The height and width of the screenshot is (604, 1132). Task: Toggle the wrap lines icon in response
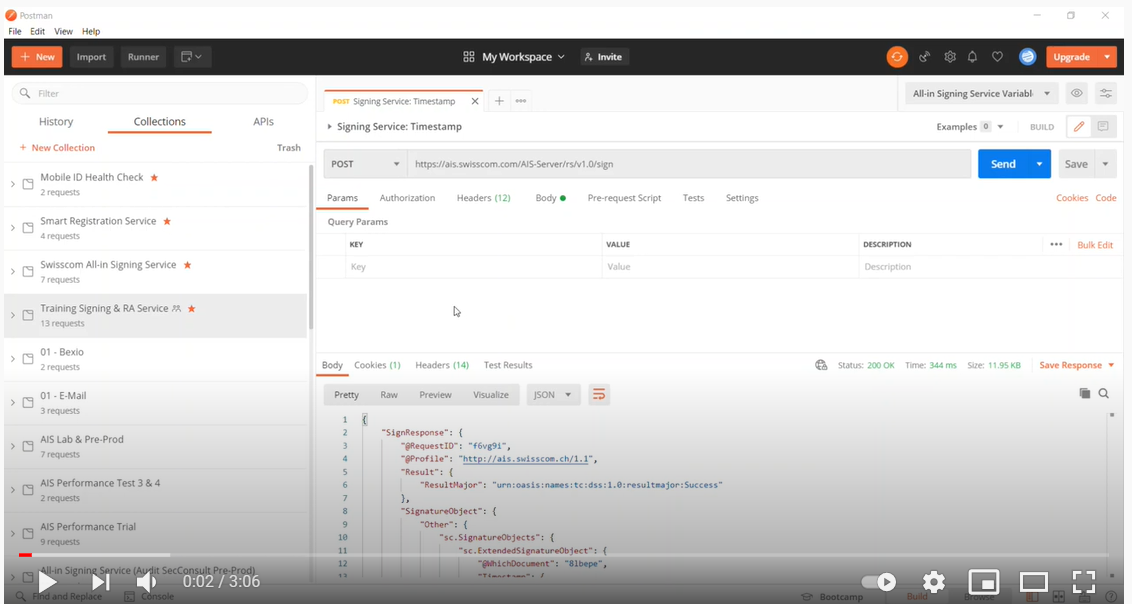pyautogui.click(x=598, y=395)
